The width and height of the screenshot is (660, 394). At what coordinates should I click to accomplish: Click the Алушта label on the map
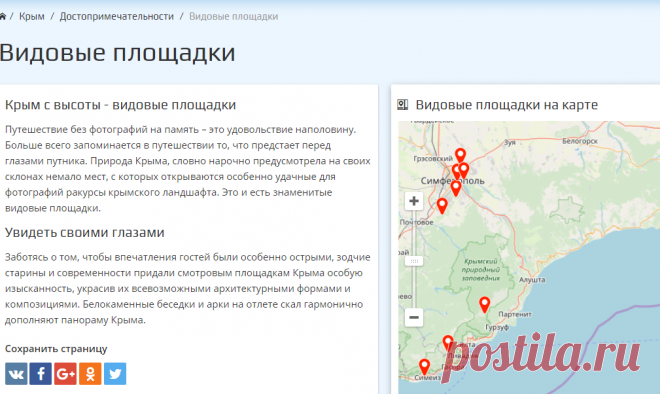click(x=532, y=280)
